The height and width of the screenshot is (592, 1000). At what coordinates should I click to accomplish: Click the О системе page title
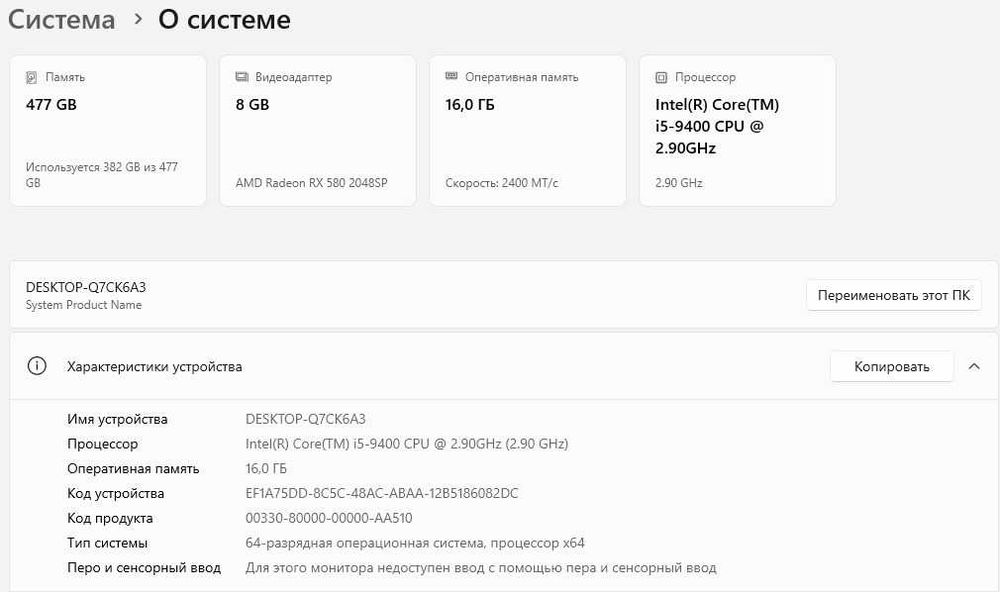tap(224, 19)
